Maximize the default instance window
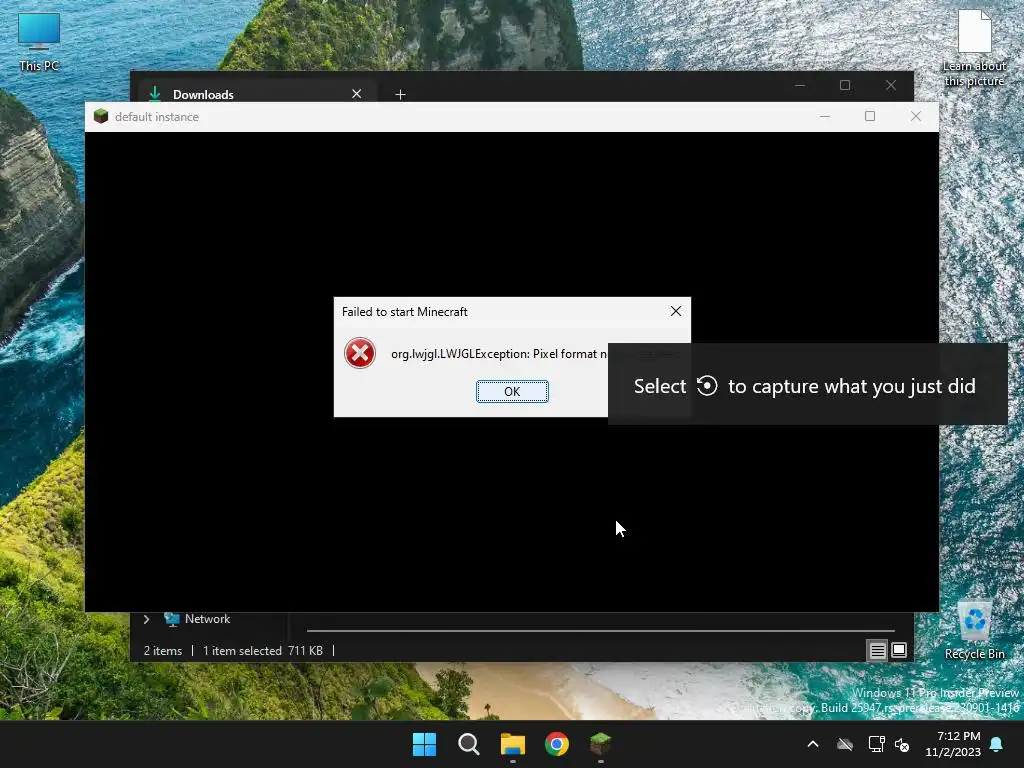 [870, 116]
